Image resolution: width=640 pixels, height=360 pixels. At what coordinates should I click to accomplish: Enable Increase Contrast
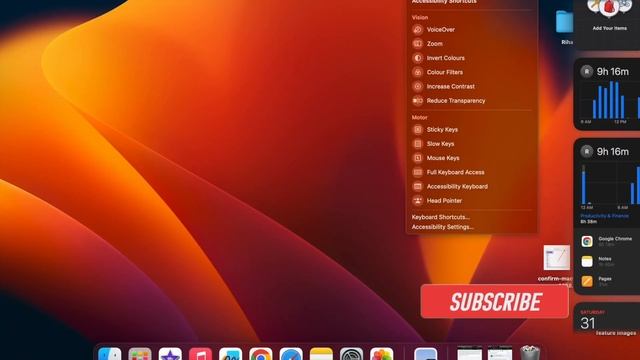pos(471,87)
